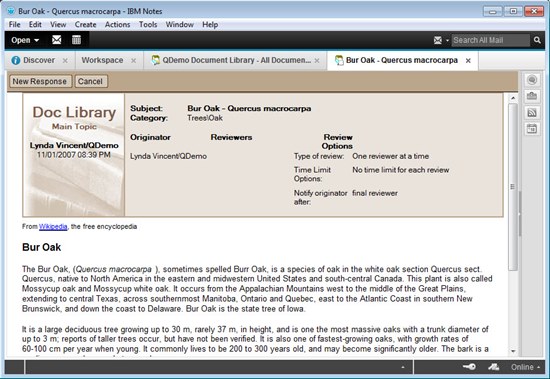Click the Bur Oak heading
This screenshot has width=550, height=379.
coord(41,247)
